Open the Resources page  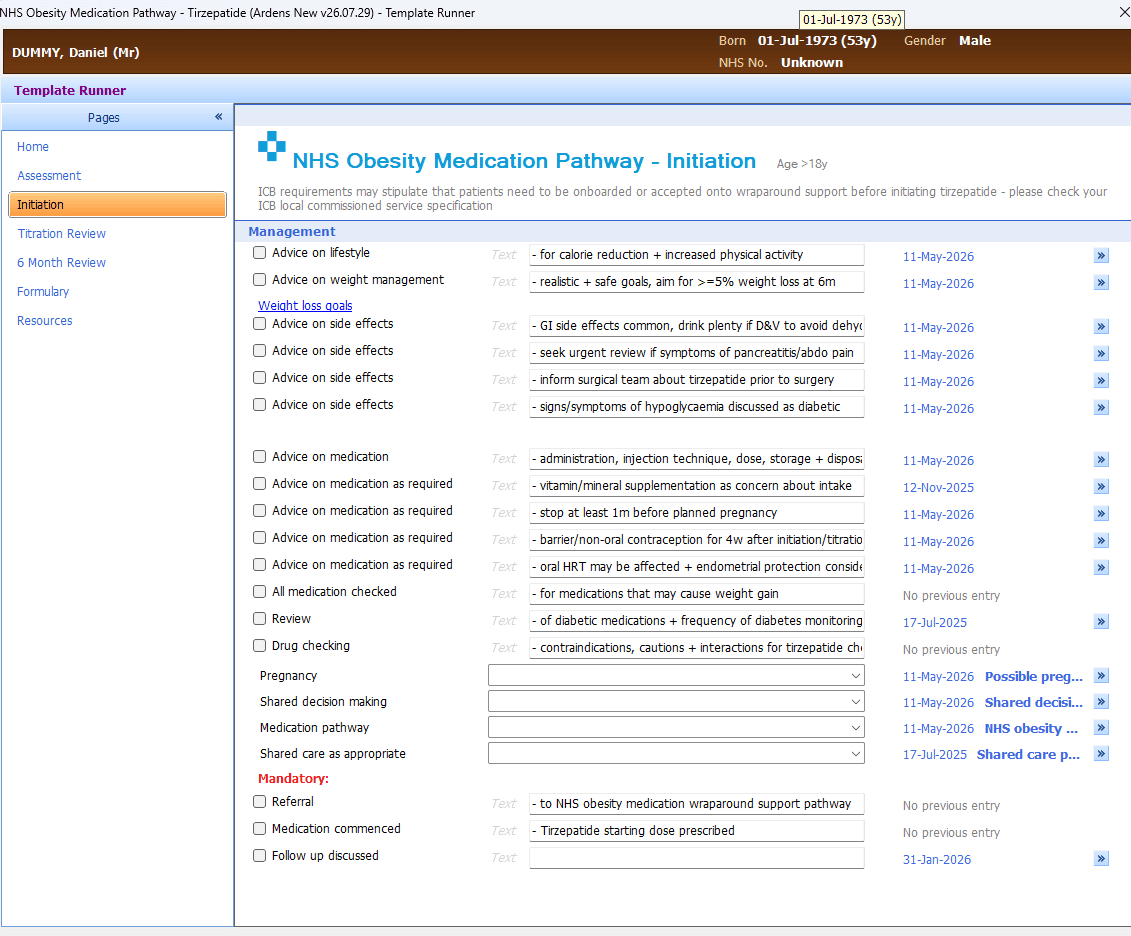pos(45,320)
